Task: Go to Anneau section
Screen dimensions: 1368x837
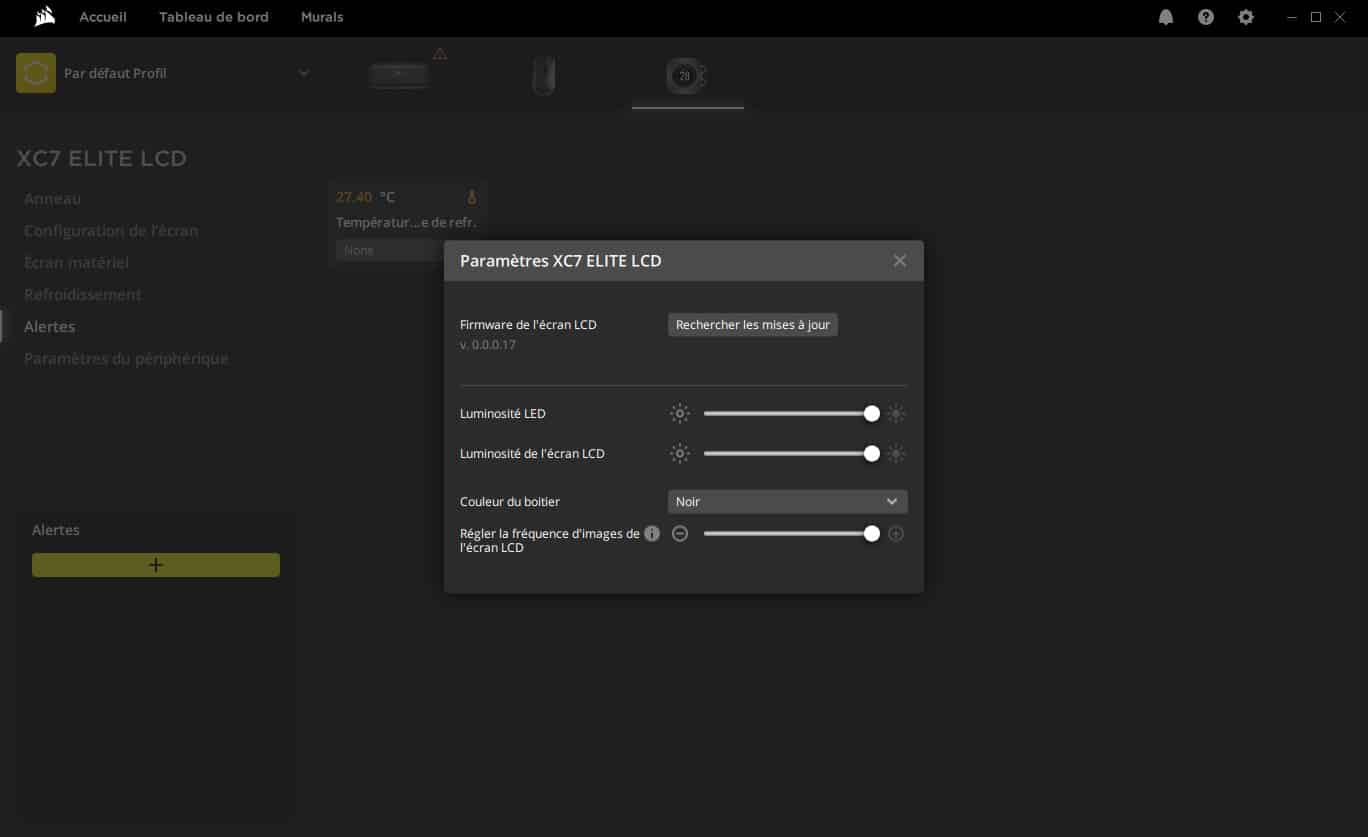Action: tap(52, 199)
